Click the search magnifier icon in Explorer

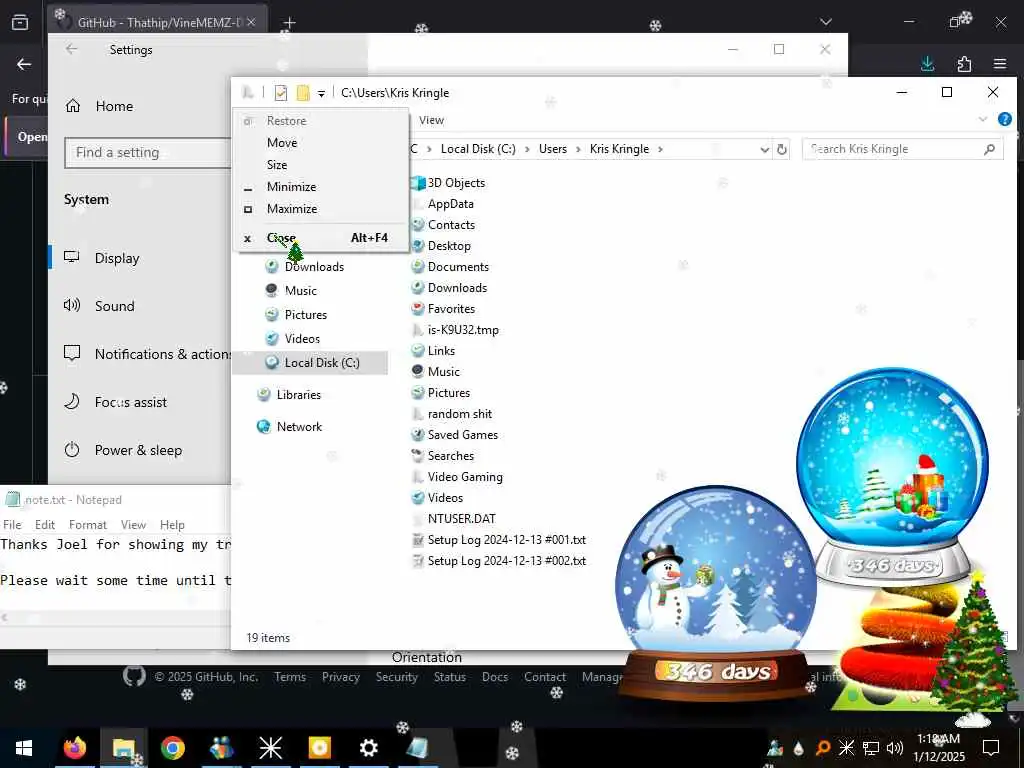point(989,149)
